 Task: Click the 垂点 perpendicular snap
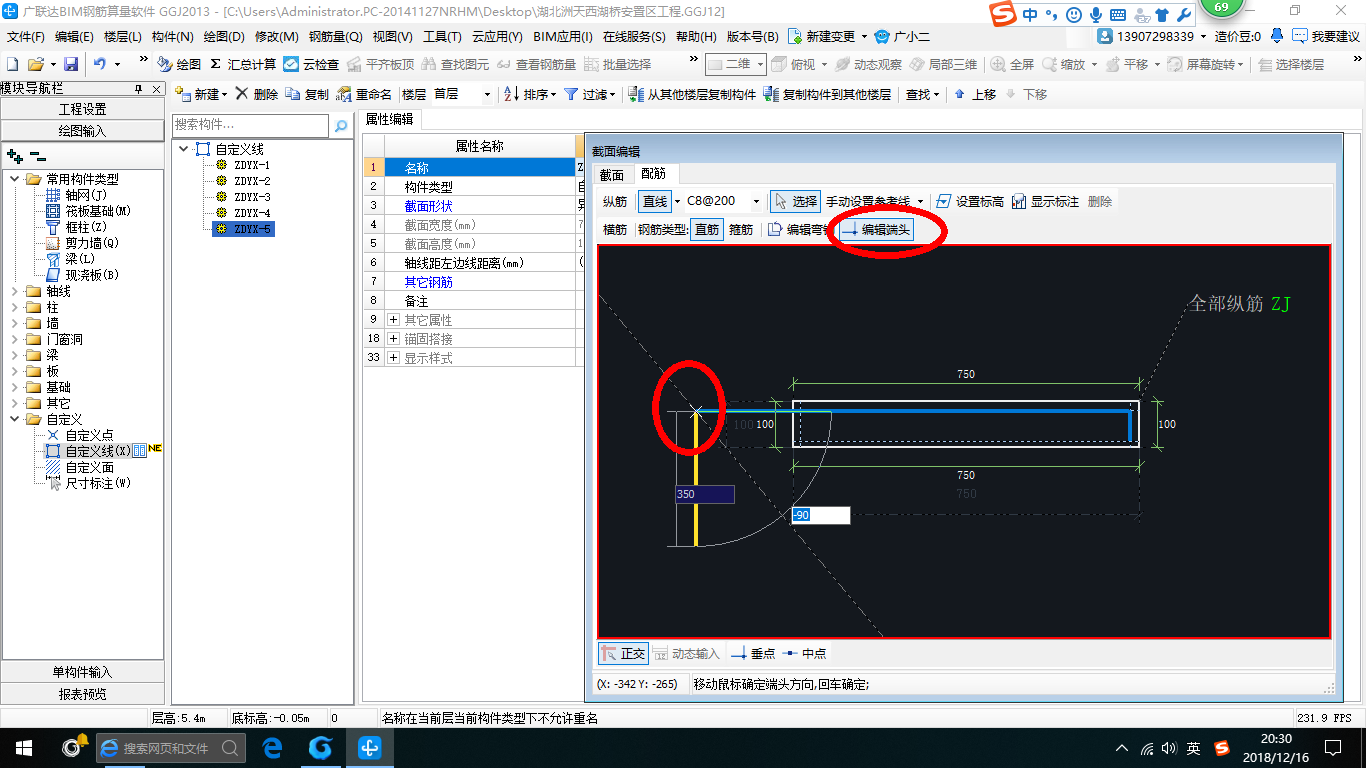pyautogui.click(x=753, y=653)
